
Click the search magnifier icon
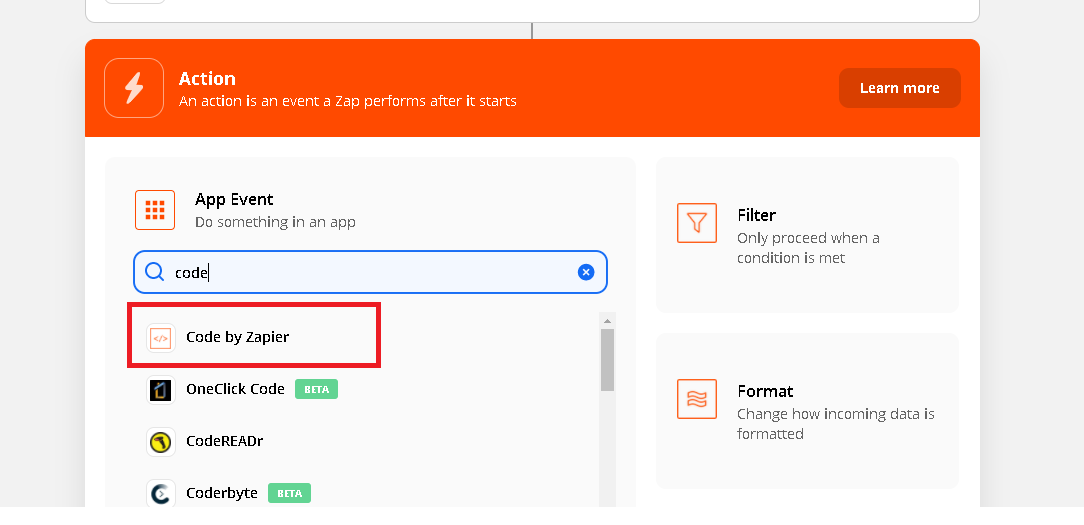coord(155,272)
